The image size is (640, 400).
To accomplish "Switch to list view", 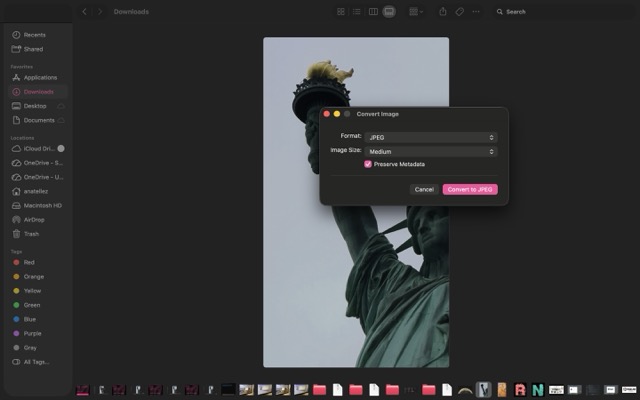I will point(357,12).
